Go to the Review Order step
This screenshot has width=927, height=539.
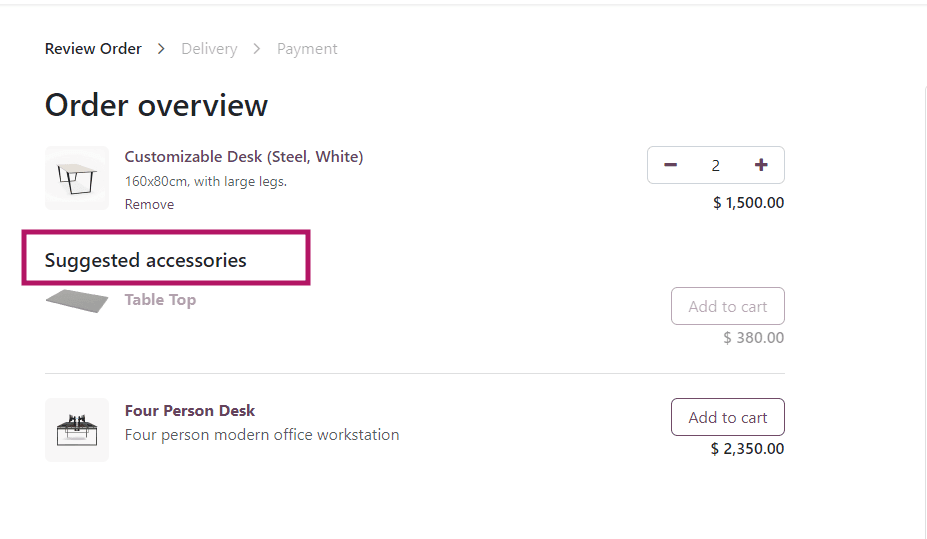tap(93, 49)
